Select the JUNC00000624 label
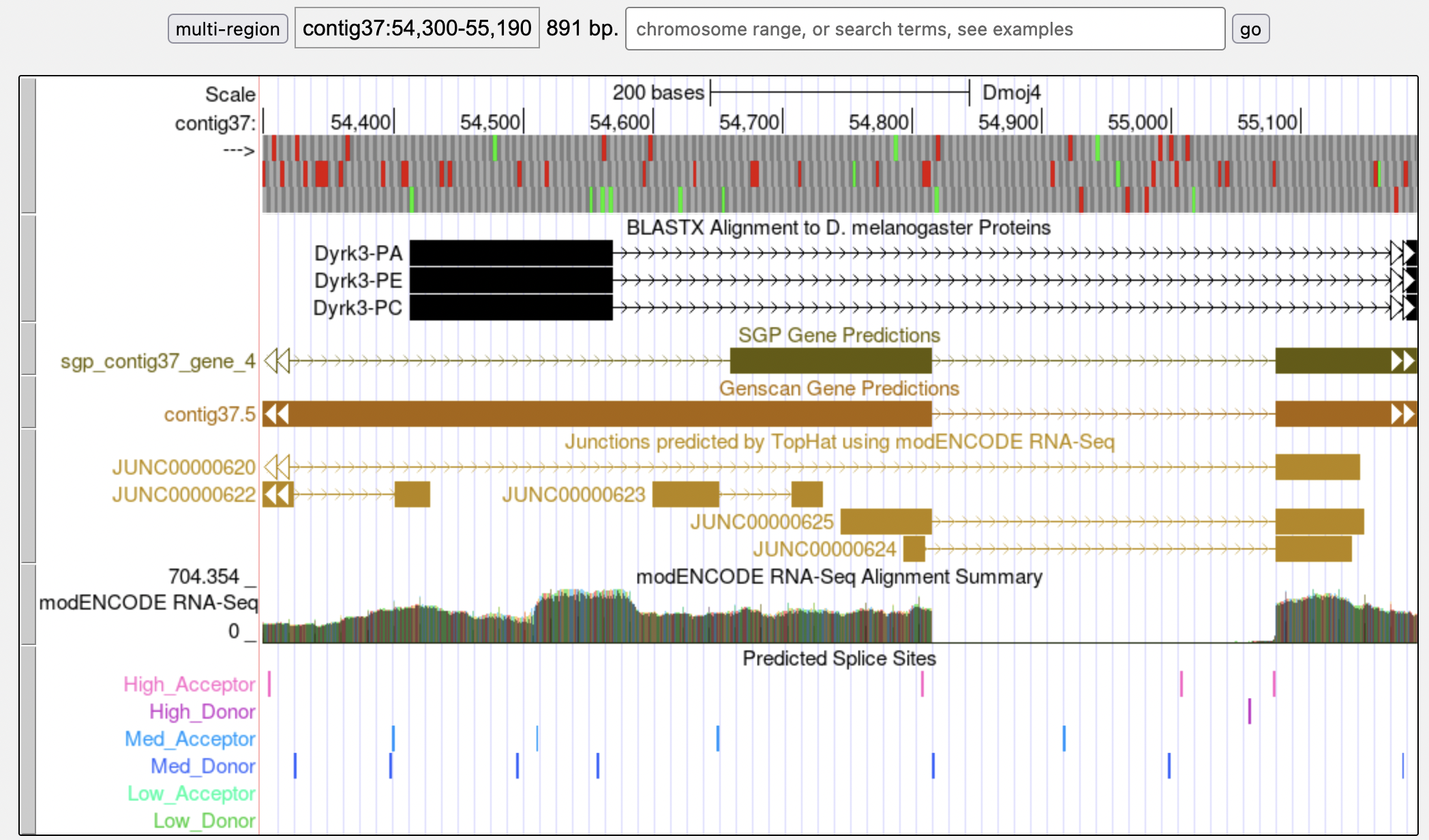The image size is (1429, 840). coord(824,549)
